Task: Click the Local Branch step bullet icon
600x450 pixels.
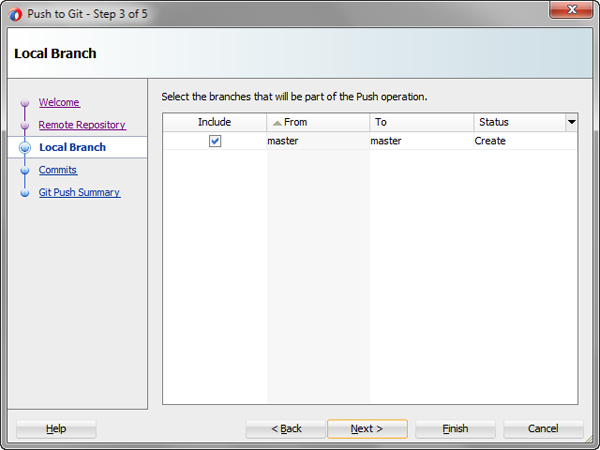Action: tap(24, 148)
